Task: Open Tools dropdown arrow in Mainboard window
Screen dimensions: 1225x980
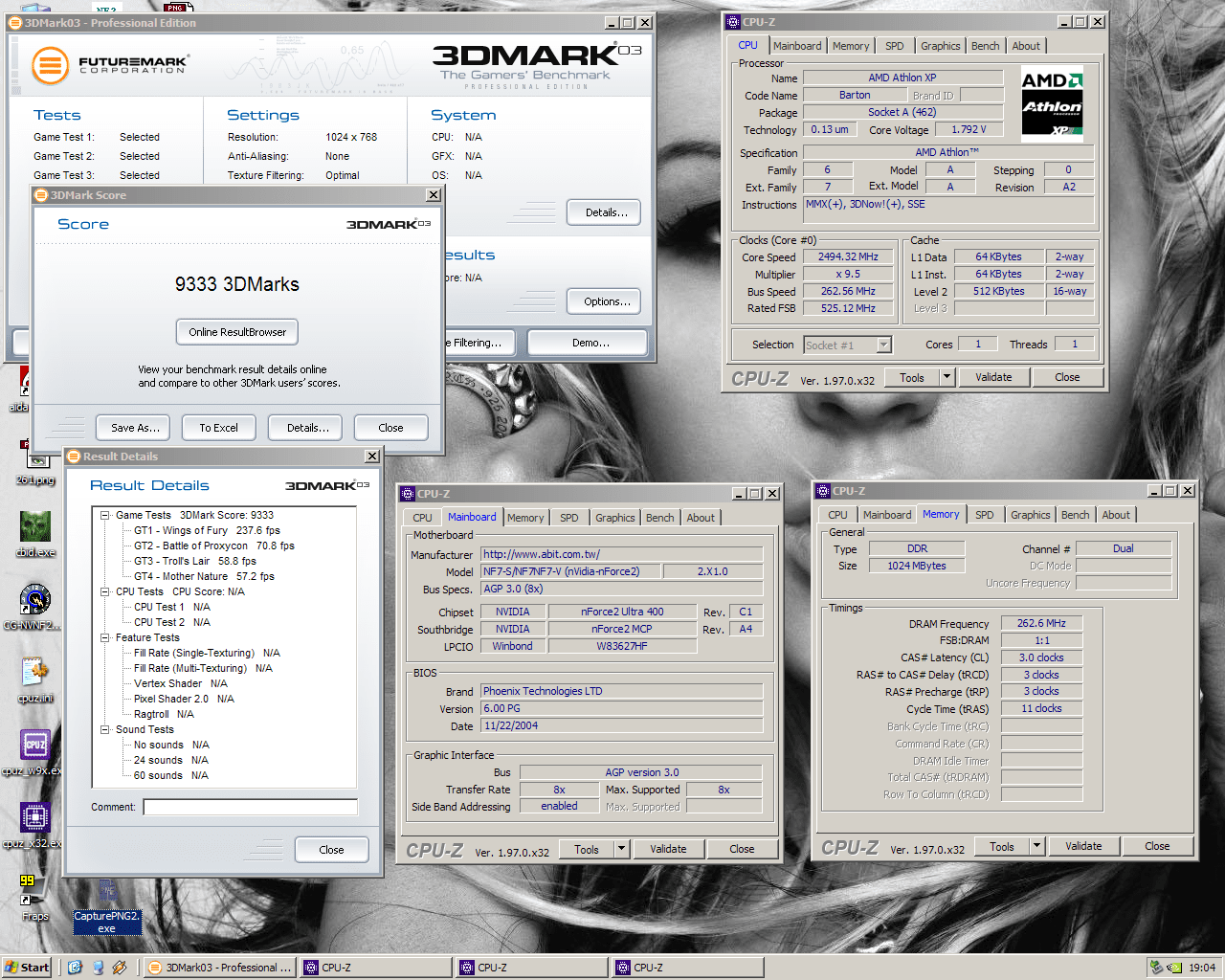Action: coord(621,849)
